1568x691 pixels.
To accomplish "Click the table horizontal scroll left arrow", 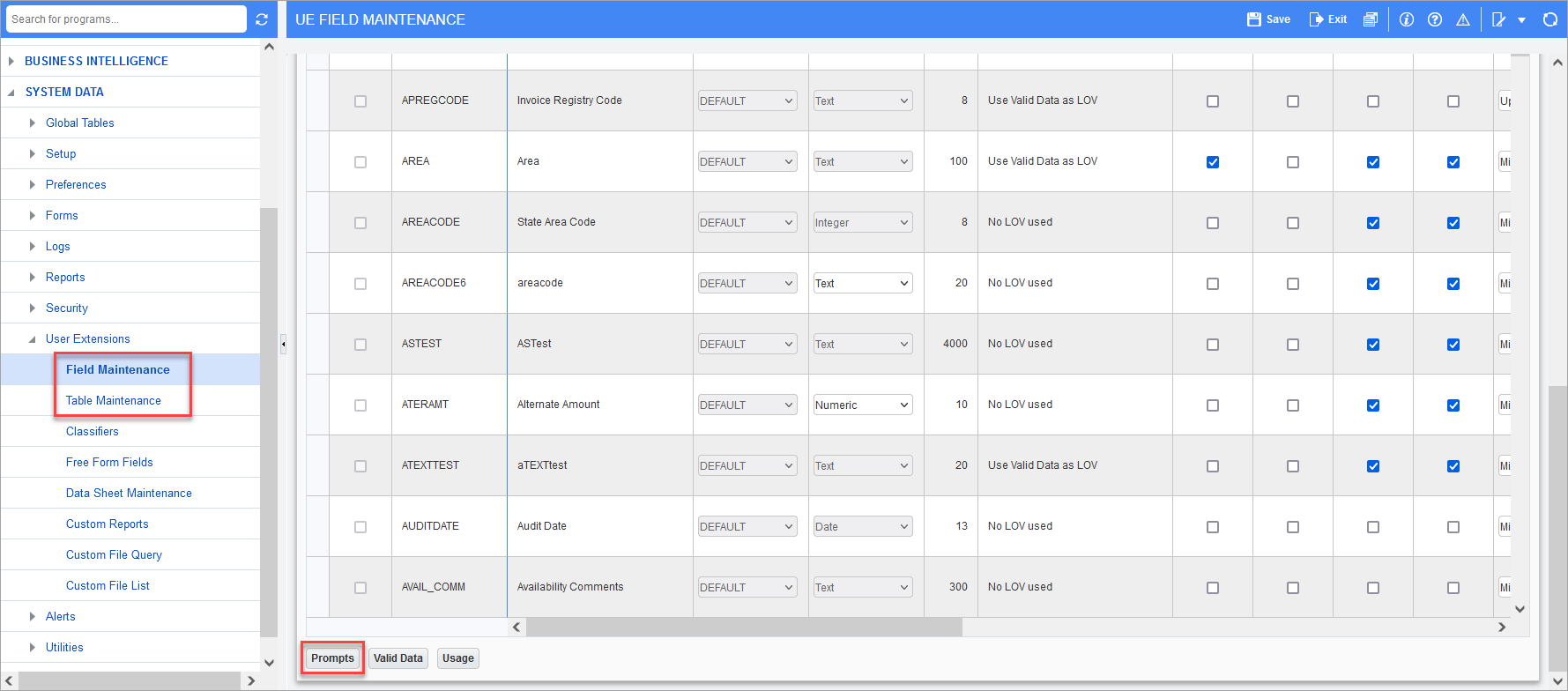I will (x=517, y=628).
